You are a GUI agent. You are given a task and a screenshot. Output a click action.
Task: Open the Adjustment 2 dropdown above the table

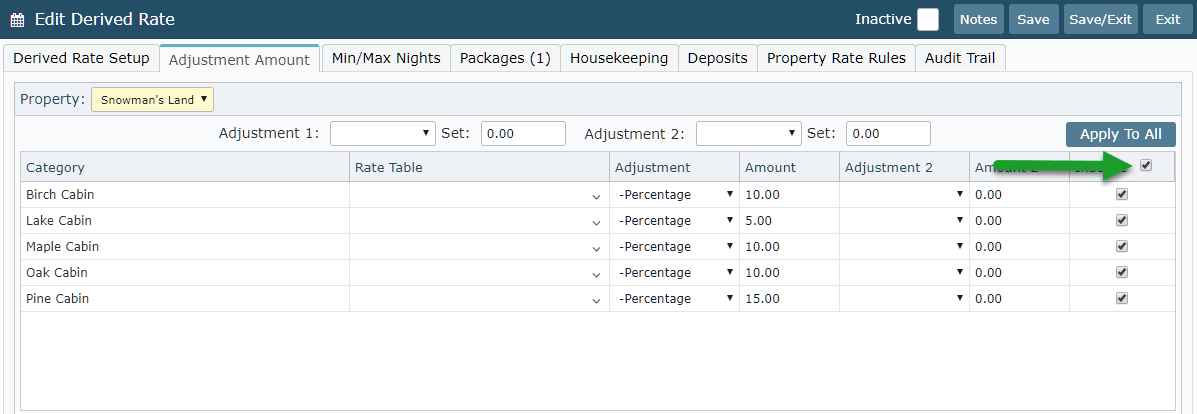749,133
